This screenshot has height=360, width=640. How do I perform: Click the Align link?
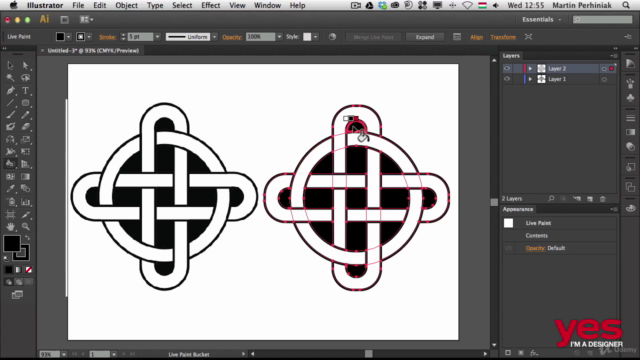(476, 37)
